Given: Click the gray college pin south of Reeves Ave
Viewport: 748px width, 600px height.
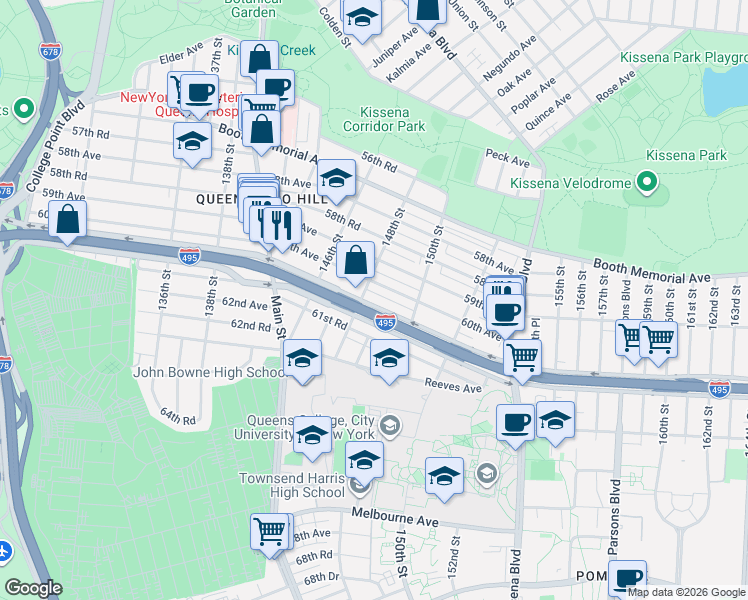Looking at the screenshot, I should click(487, 474).
